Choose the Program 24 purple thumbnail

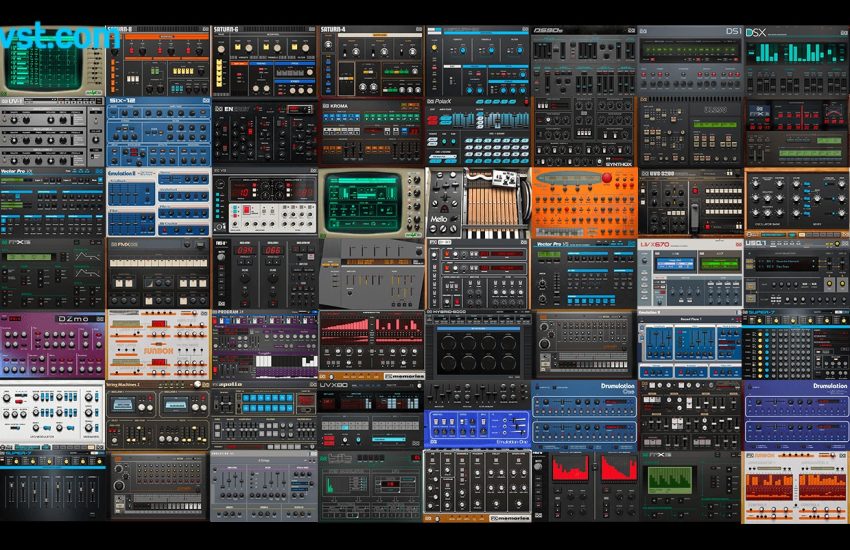(265, 345)
